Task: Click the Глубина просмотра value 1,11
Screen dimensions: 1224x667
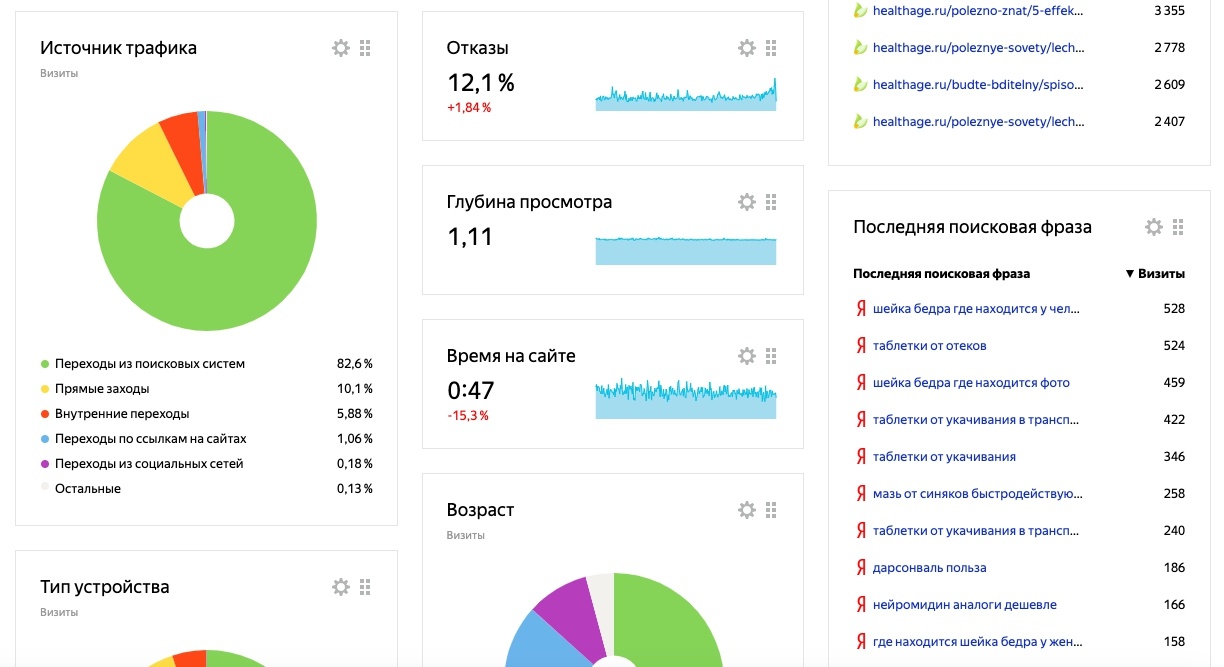Action: [470, 237]
